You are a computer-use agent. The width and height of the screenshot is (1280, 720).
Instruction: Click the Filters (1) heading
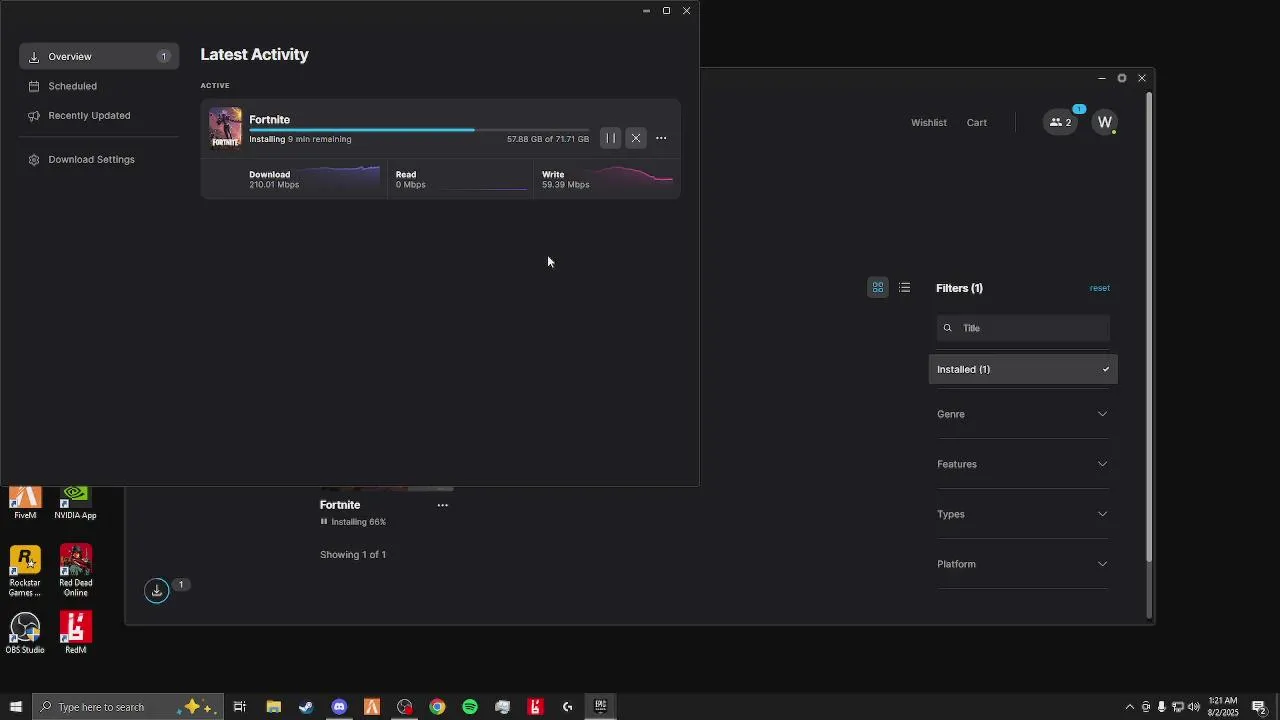tap(959, 288)
